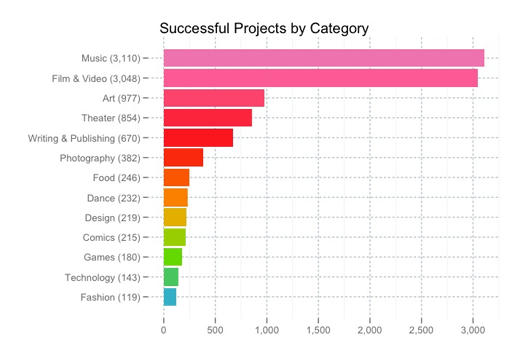Click the 1,000 axis tick label
This screenshot has height=360, width=520.
(x=267, y=330)
